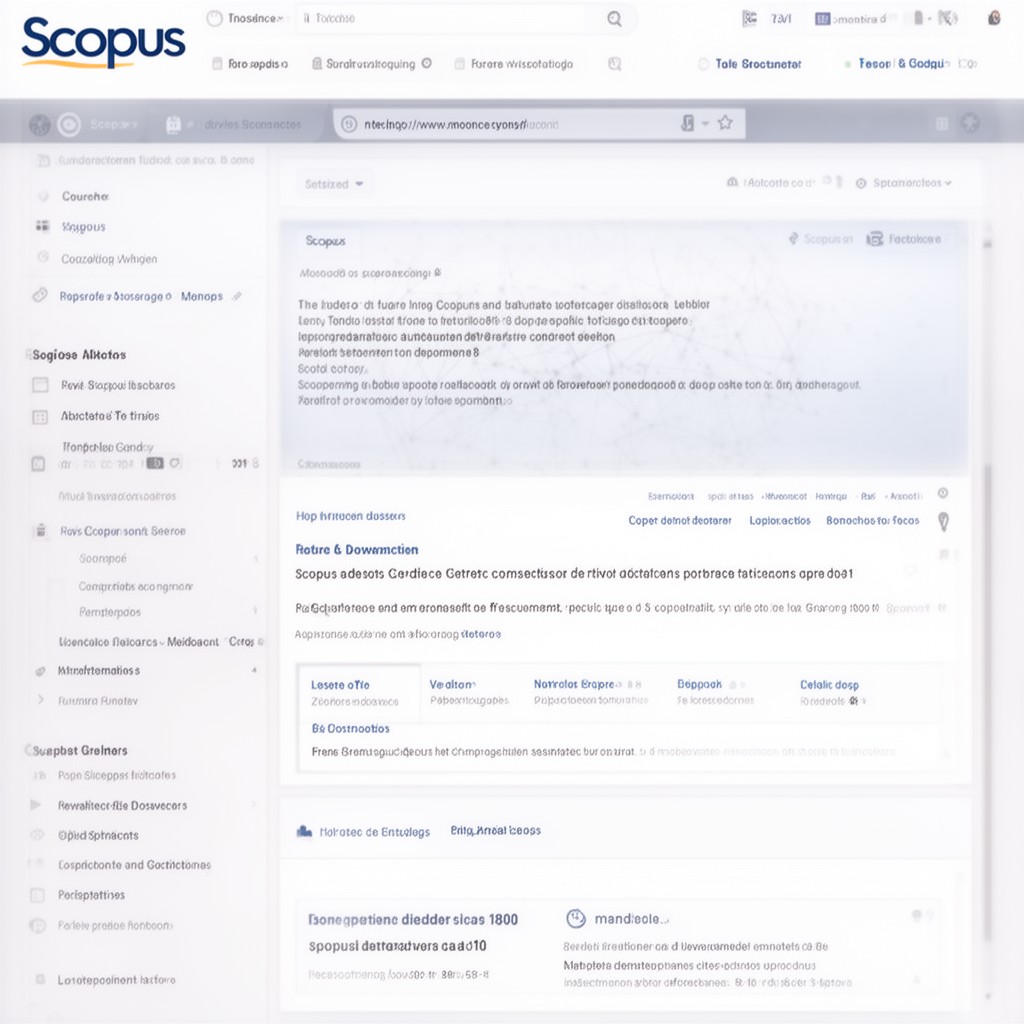Screen dimensions: 1024x1024
Task: Open the Brltg Arnoal iceoss link
Action: pos(496,831)
